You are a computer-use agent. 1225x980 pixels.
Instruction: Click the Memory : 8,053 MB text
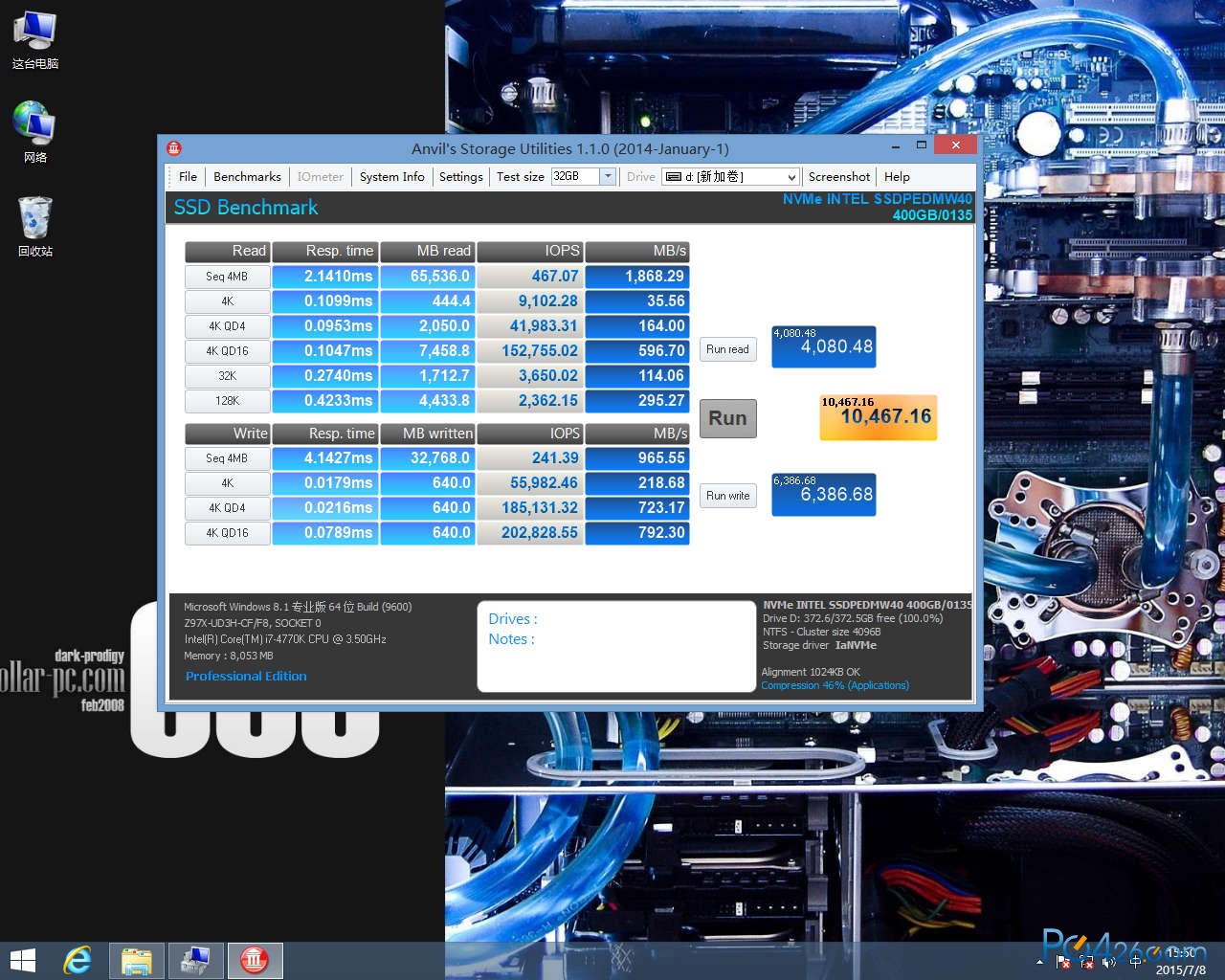(x=228, y=656)
